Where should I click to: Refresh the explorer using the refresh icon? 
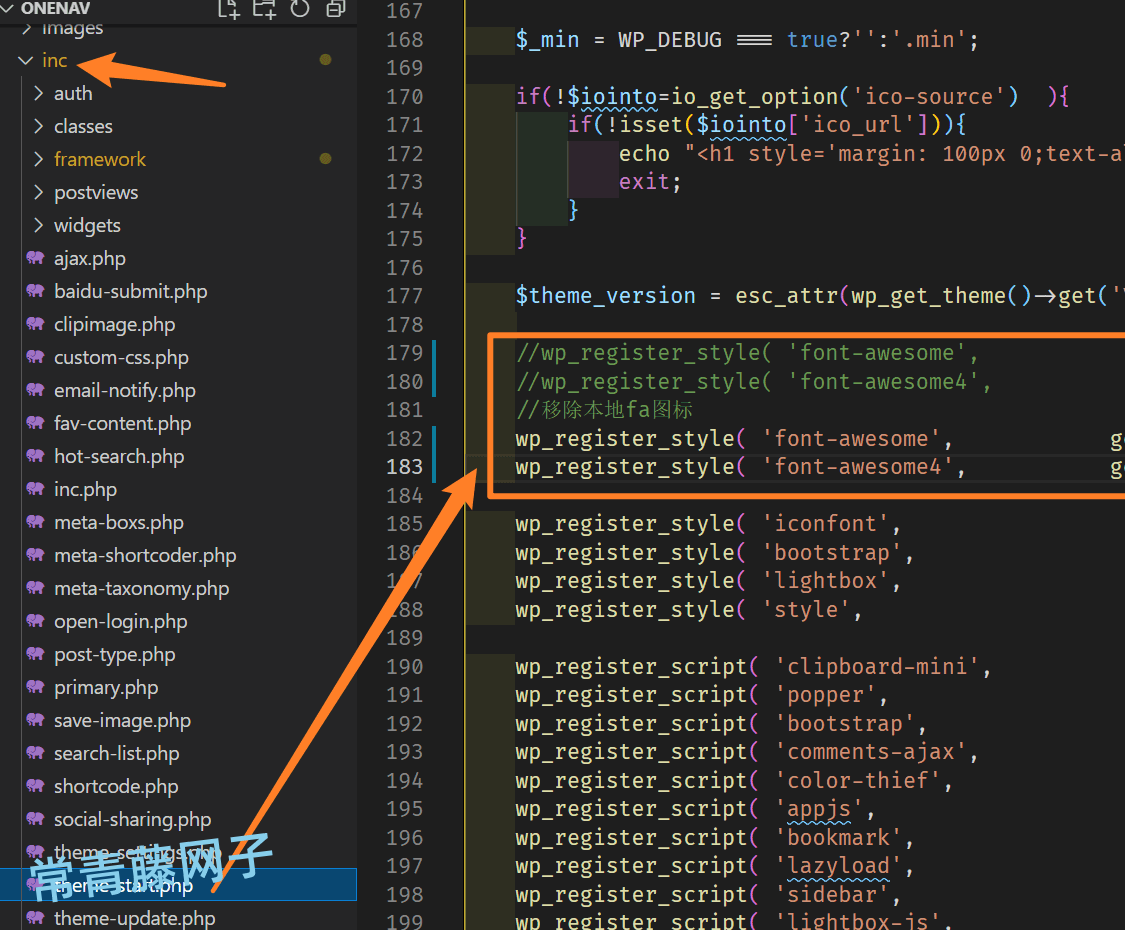click(300, 9)
